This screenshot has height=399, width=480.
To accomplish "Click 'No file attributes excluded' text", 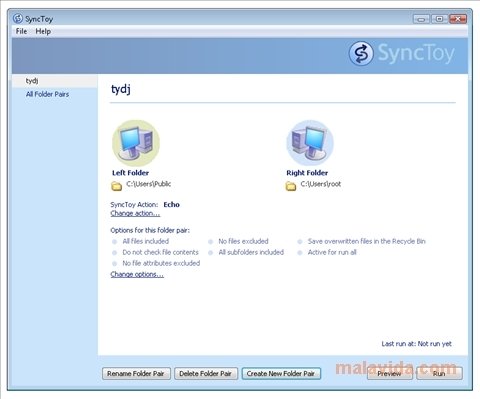I will point(161,263).
